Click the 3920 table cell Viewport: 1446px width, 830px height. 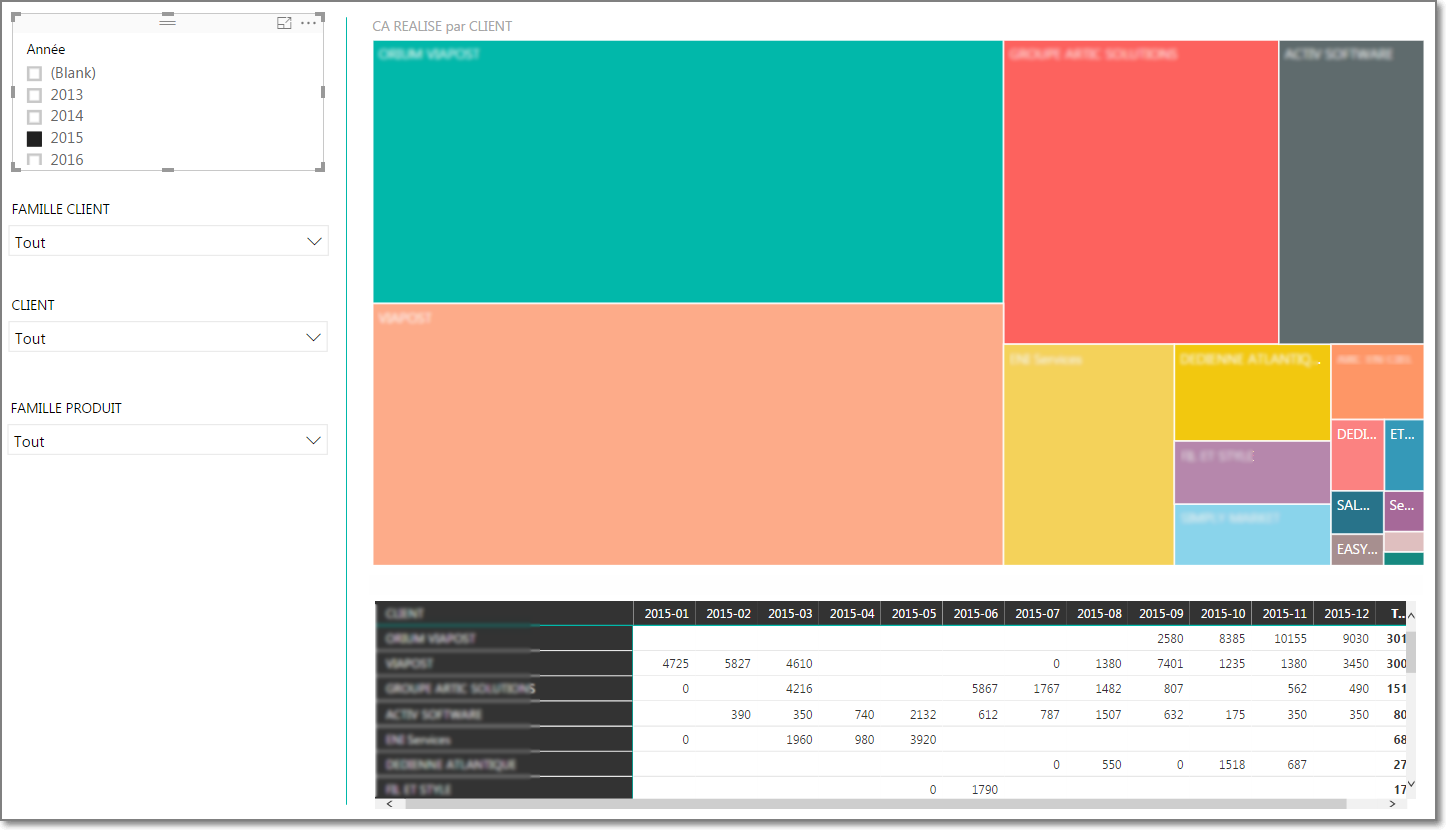[x=923, y=739]
